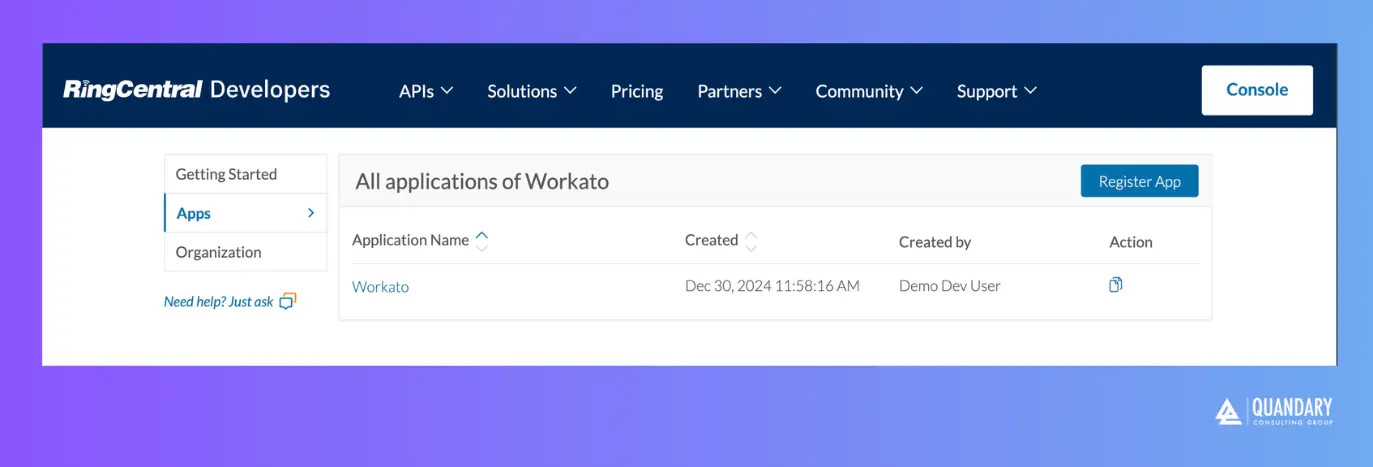The height and width of the screenshot is (467, 1373).
Task: Open the Support dropdown menu
Action: click(996, 91)
